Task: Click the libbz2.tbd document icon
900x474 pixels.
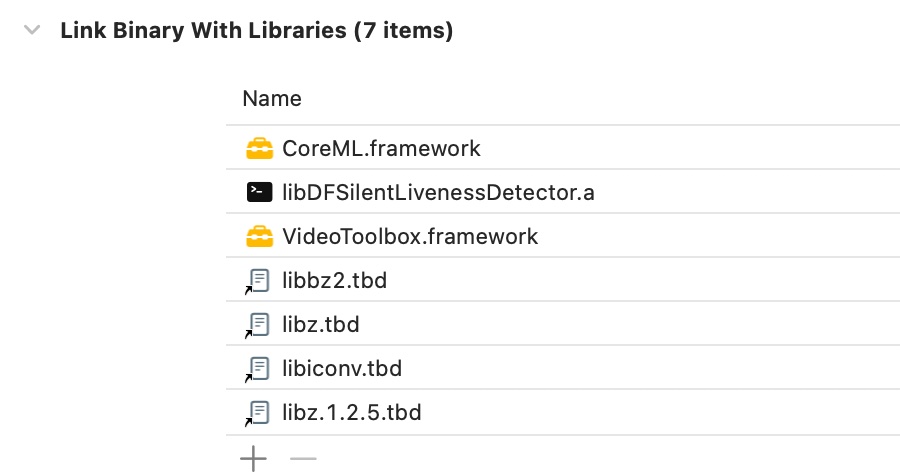Action: pyautogui.click(x=259, y=281)
